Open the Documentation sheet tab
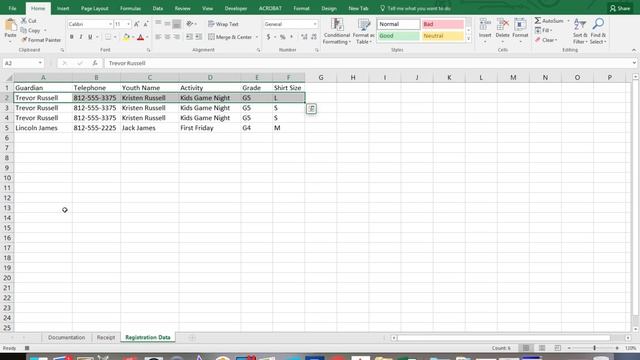 pyautogui.click(x=67, y=338)
